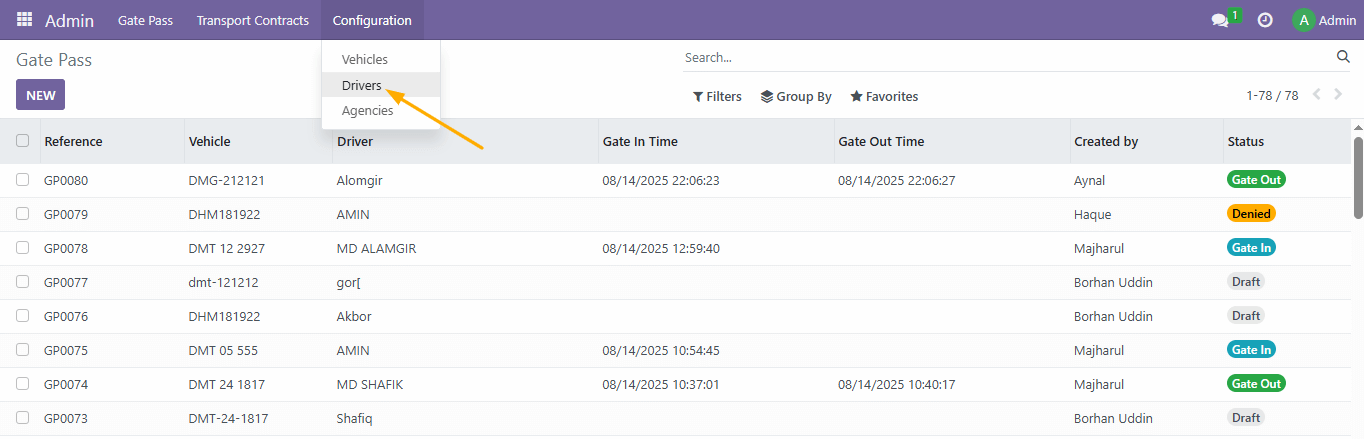This screenshot has height=439, width=1364.
Task: Click the activities clock icon
Action: (x=1265, y=20)
